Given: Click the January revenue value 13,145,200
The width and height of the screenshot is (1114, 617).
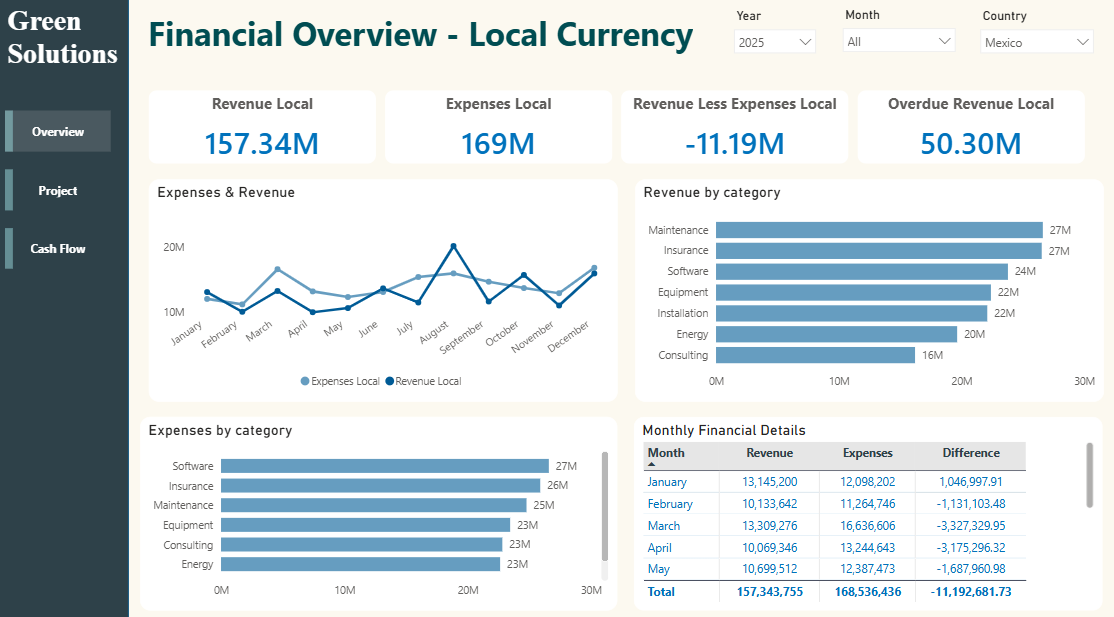Looking at the screenshot, I should coord(769,482).
